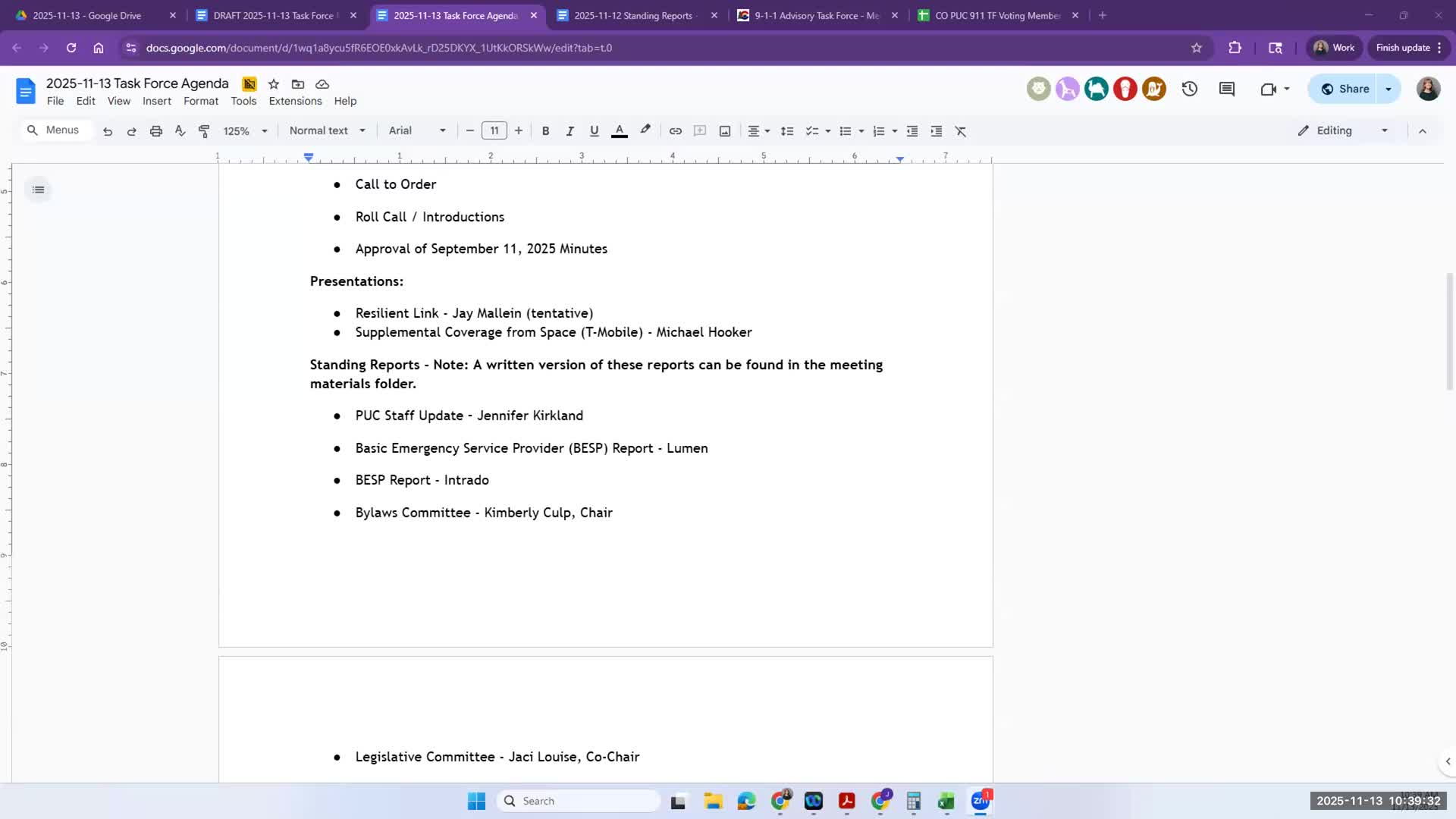Toggle bold formatting
The height and width of the screenshot is (819, 1456).
click(545, 131)
